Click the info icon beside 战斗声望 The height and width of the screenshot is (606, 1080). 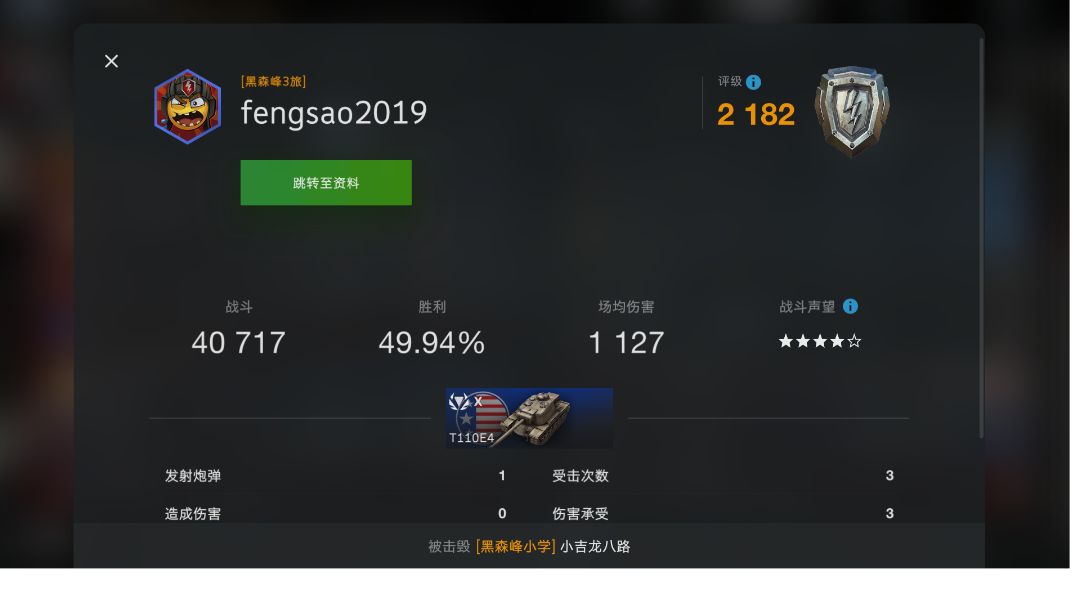point(851,306)
